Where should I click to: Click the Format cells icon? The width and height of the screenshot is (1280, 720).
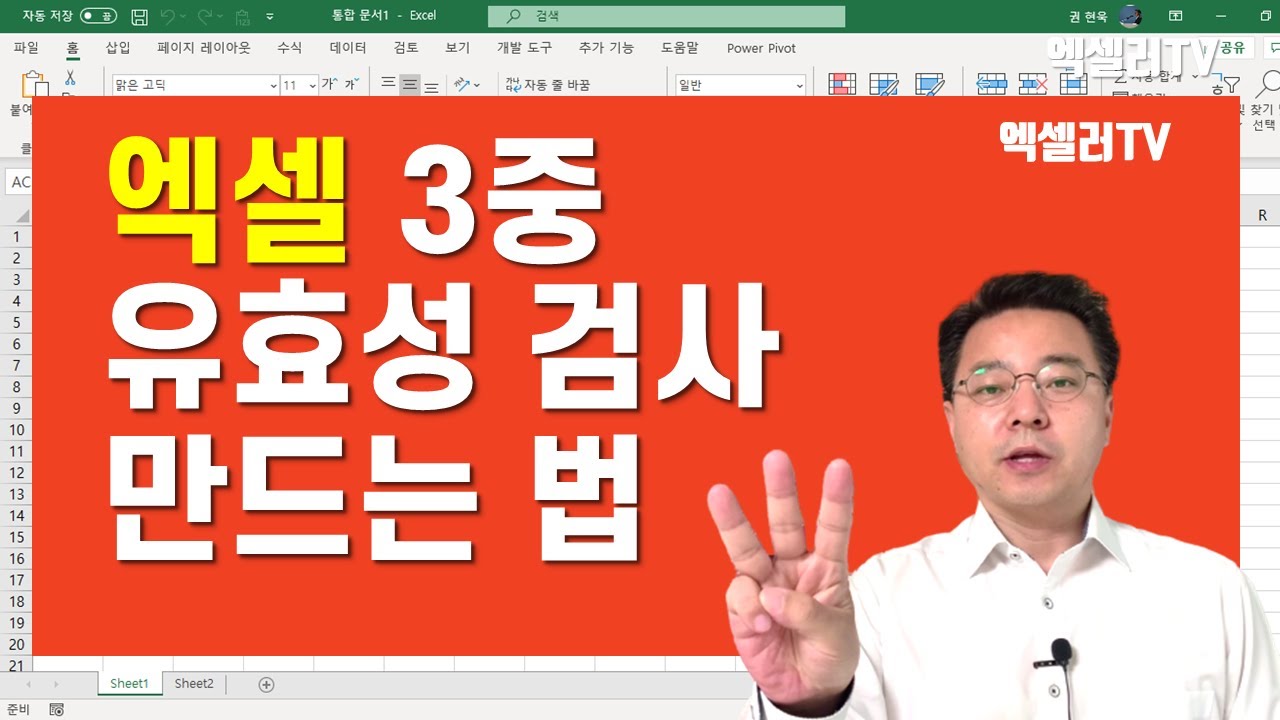pos(1073,84)
